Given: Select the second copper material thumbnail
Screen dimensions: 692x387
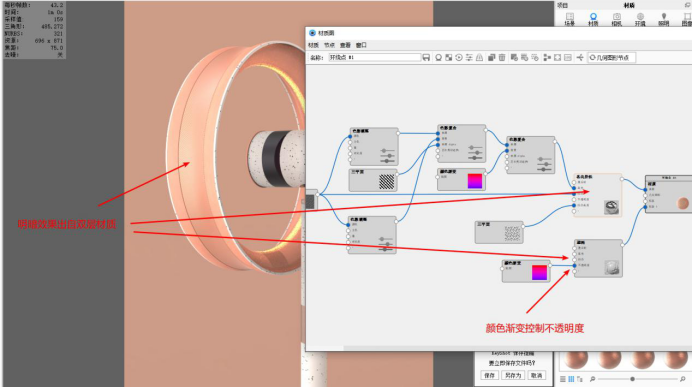Looking at the screenshot, I should [610, 360].
